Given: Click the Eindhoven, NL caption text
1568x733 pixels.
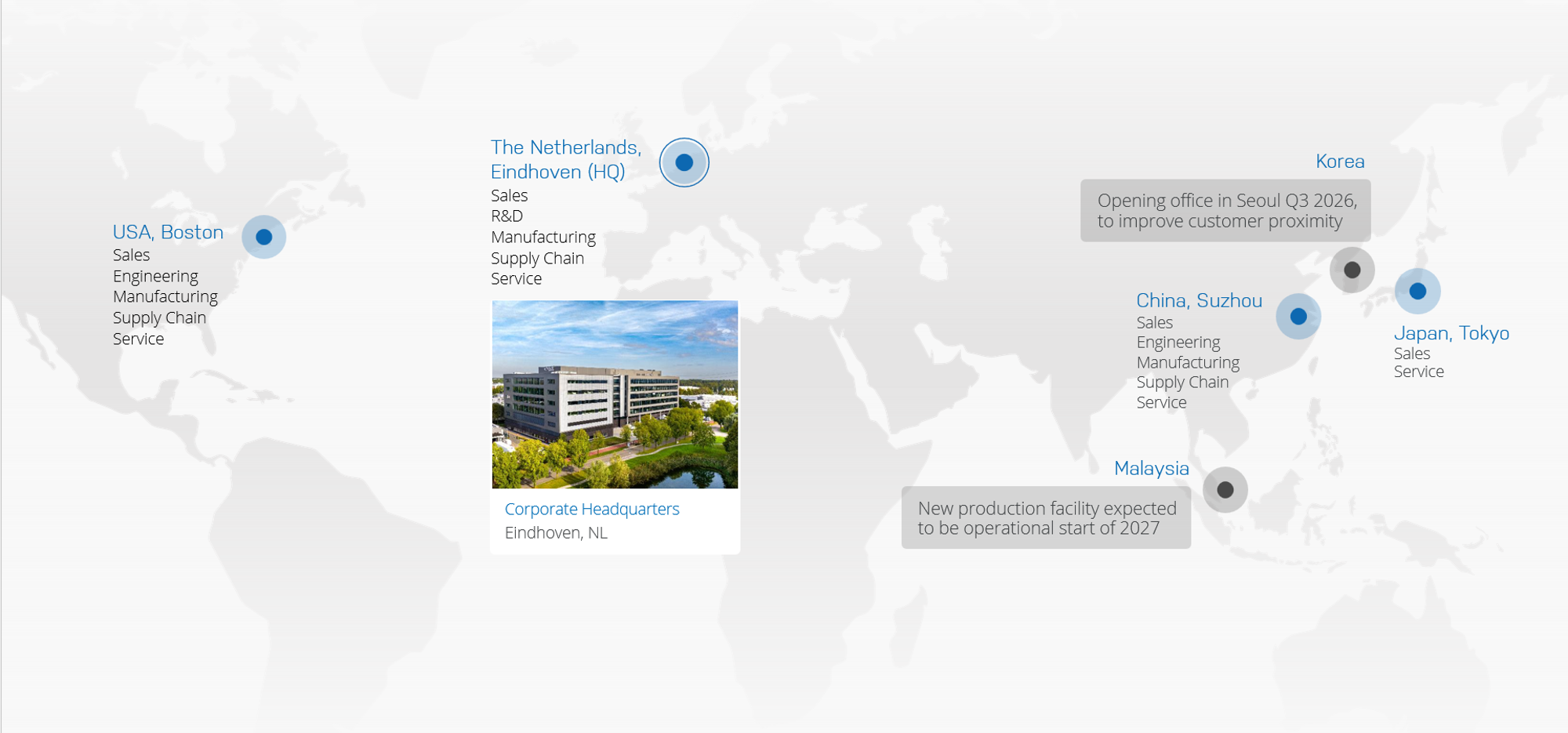Looking at the screenshot, I should (x=555, y=533).
